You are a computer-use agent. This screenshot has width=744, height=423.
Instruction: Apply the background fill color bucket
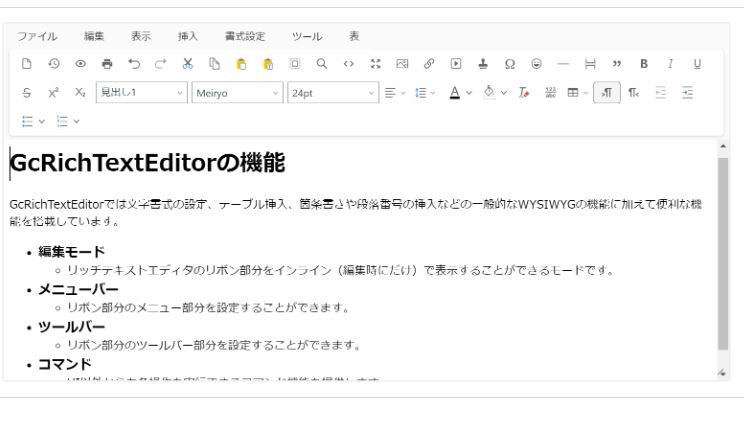[x=489, y=93]
